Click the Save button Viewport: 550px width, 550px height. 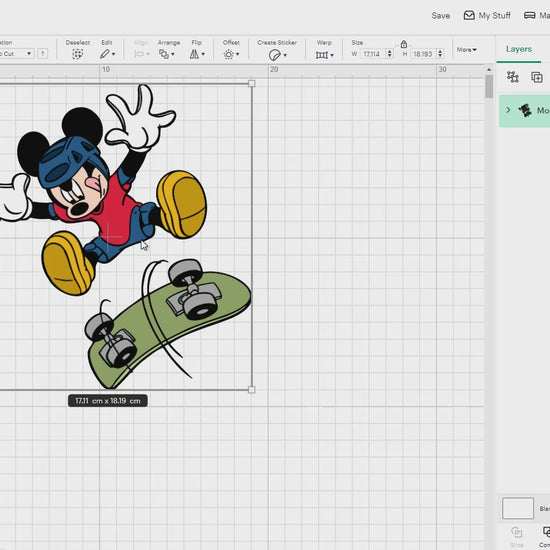pyautogui.click(x=441, y=16)
